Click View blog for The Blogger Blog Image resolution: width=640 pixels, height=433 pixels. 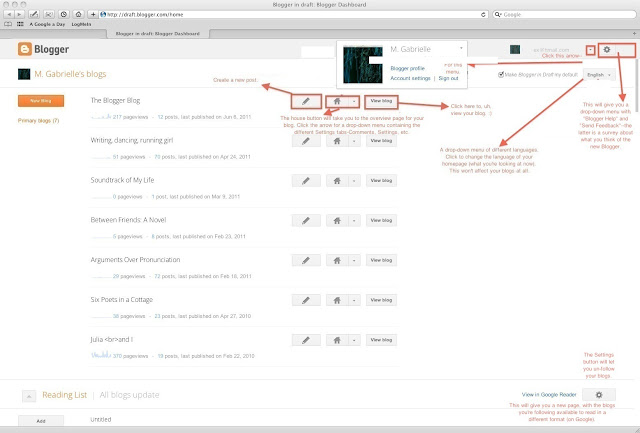click(381, 101)
